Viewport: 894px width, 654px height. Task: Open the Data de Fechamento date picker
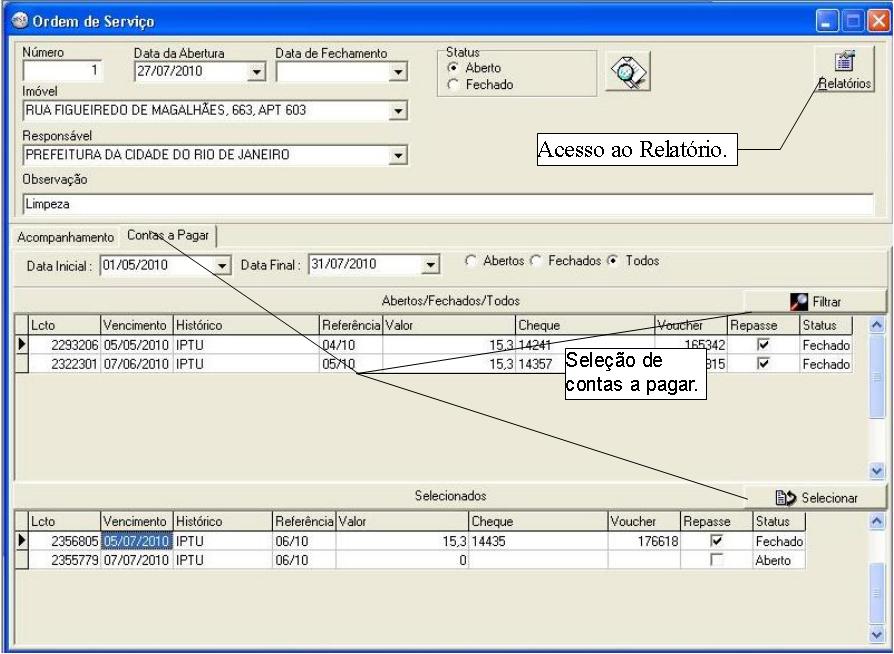[x=399, y=72]
